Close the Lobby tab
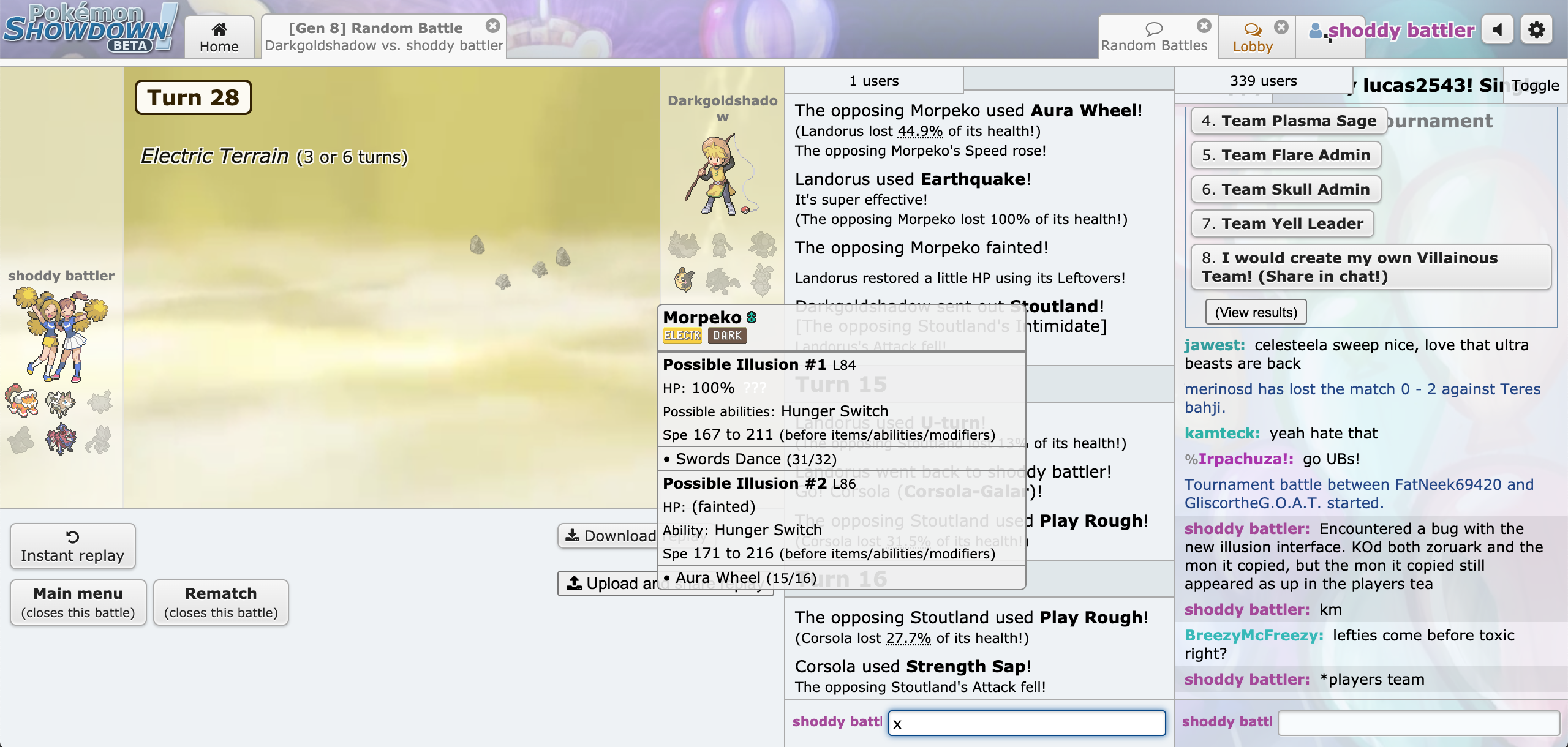The height and width of the screenshot is (747, 1568). (x=1281, y=26)
